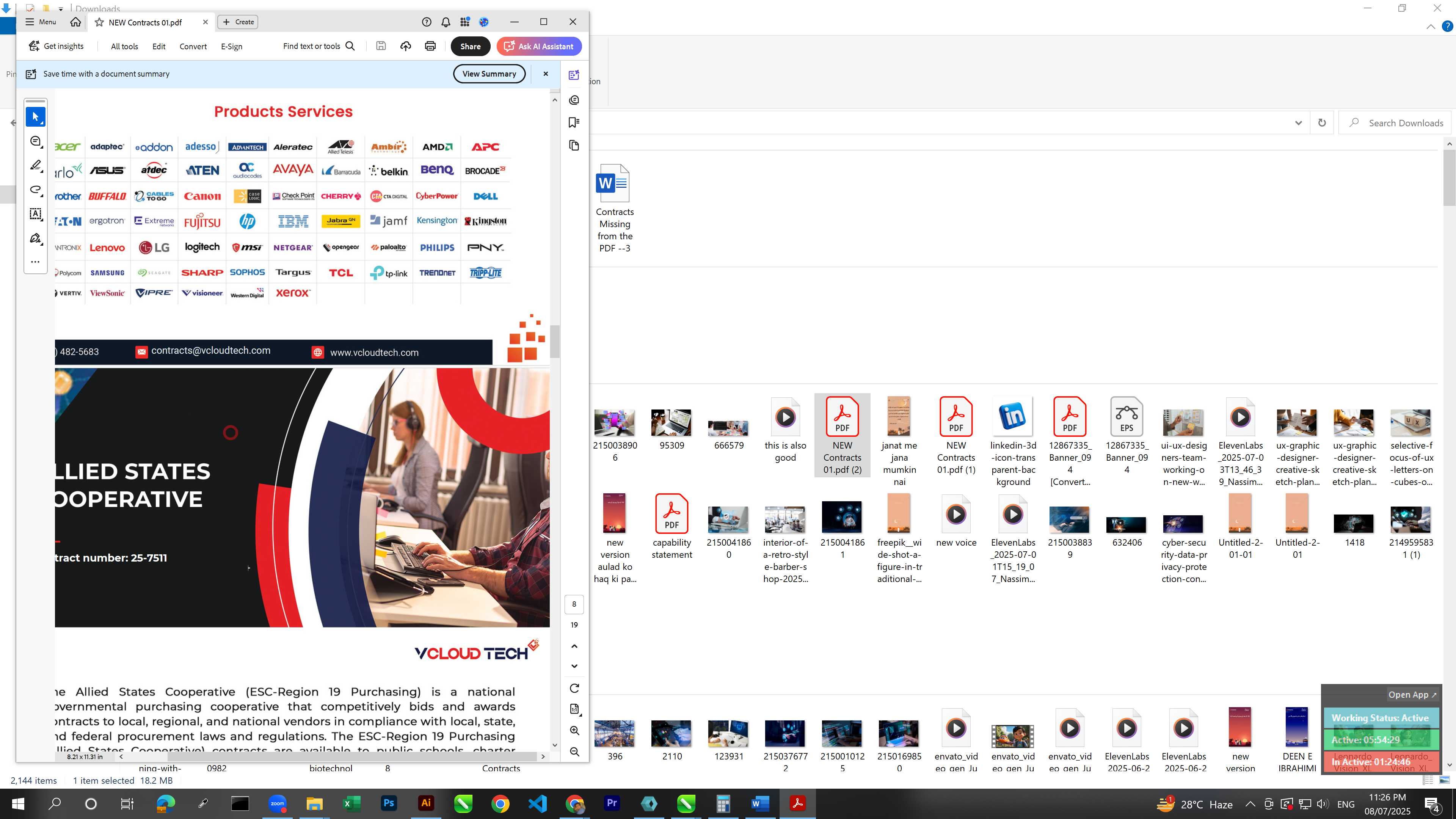Open the notifications bell icon
The width and height of the screenshot is (1456, 819).
click(x=446, y=22)
